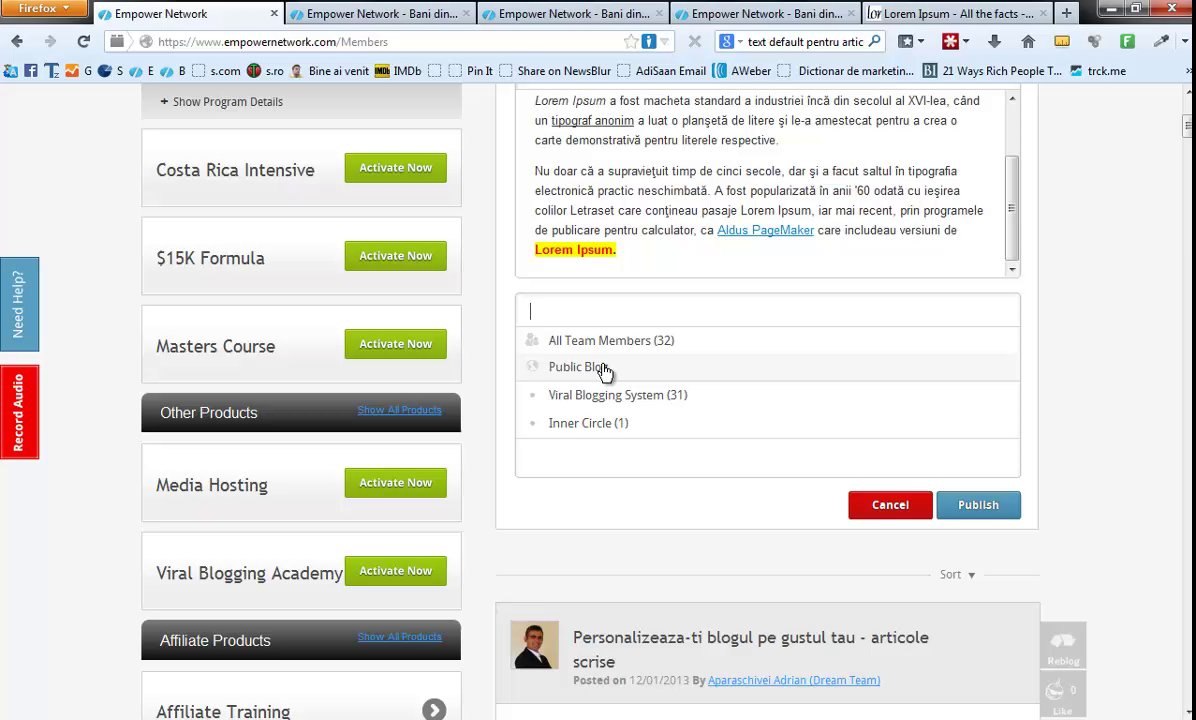Image resolution: width=1196 pixels, height=720 pixels.
Task: Choose Inner Circle (1) option
Action: (x=767, y=423)
